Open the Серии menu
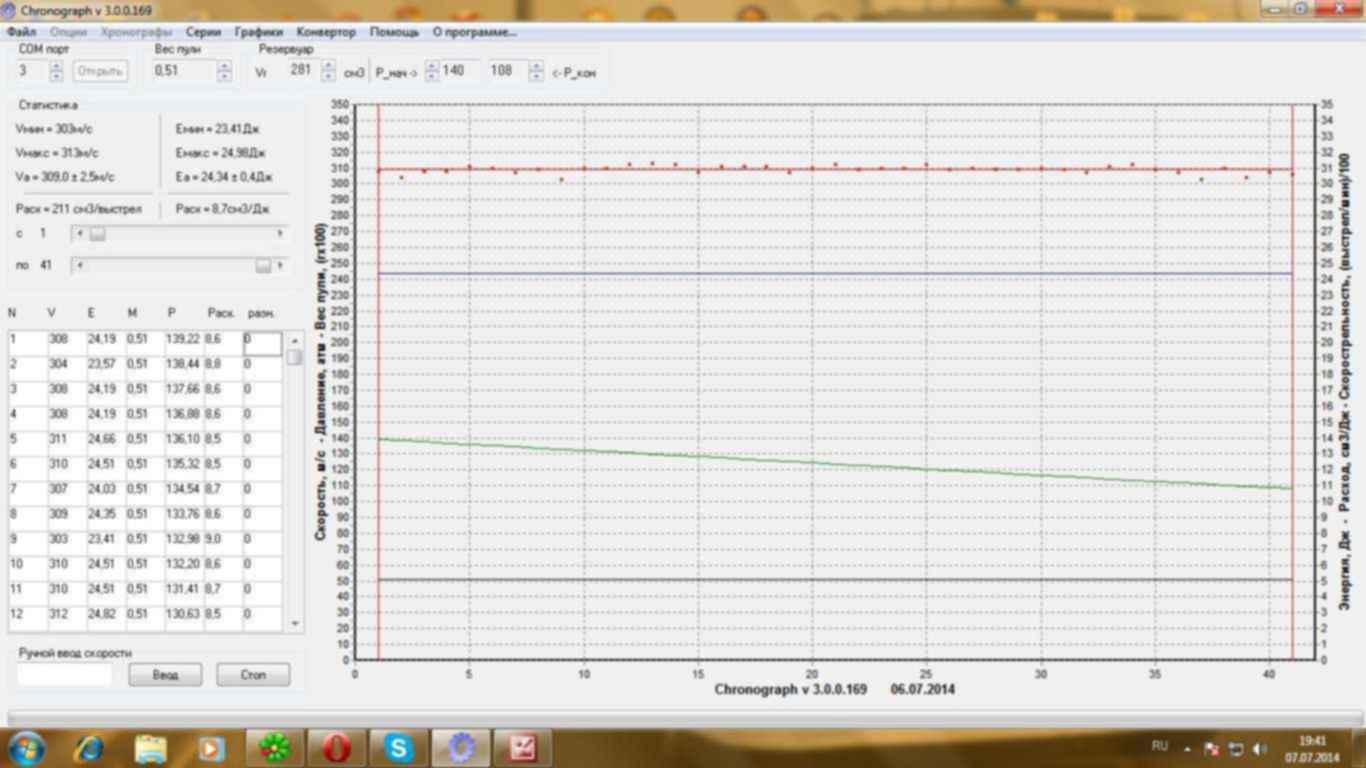This screenshot has height=768, width=1366. (203, 32)
